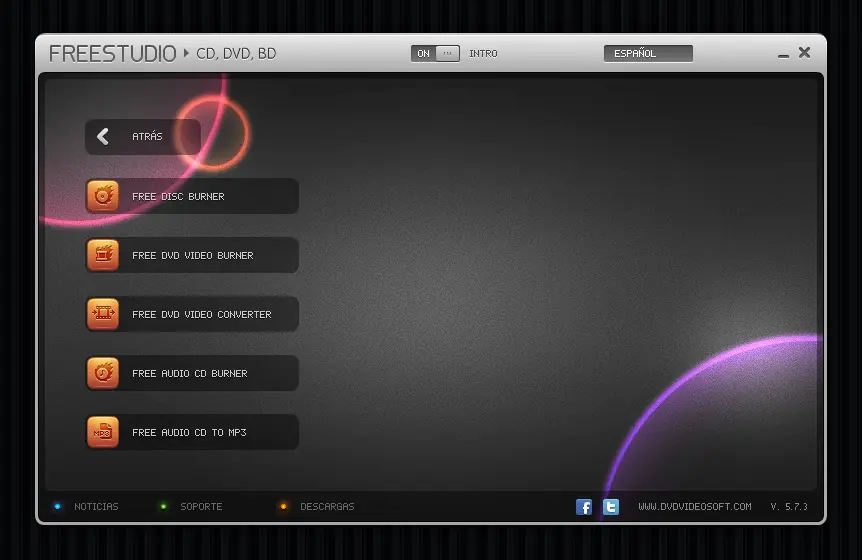Screen dimensions: 862x560
Task: Click the Free DVD Video Converter label
Action: coord(202,314)
